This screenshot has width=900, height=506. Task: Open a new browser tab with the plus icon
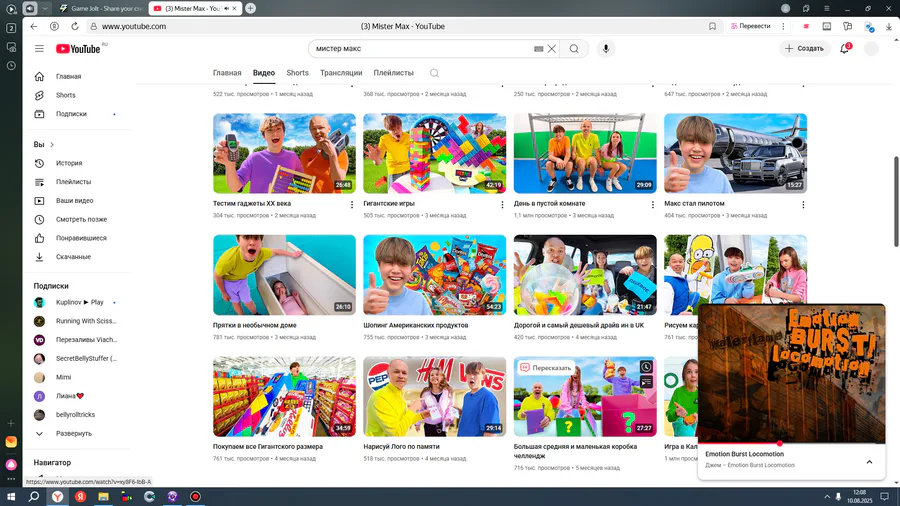(251, 9)
